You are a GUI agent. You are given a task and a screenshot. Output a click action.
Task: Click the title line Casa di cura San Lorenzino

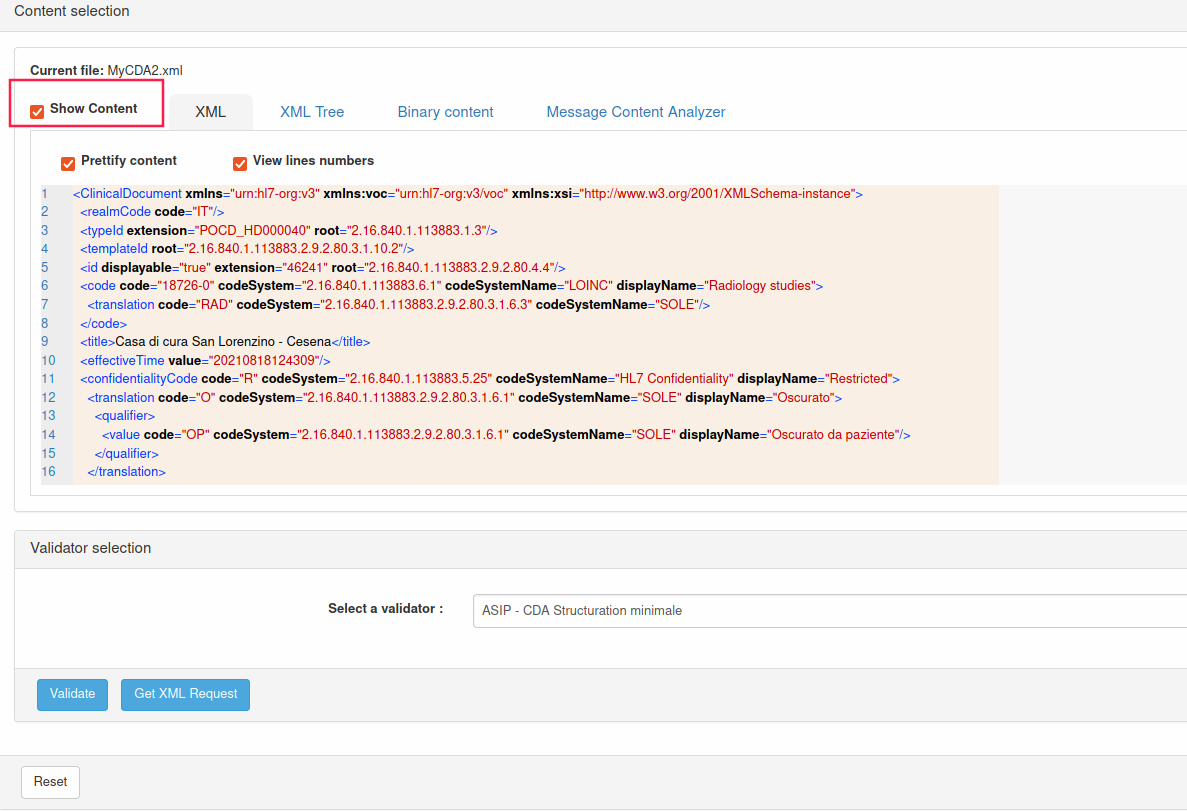pyautogui.click(x=225, y=342)
